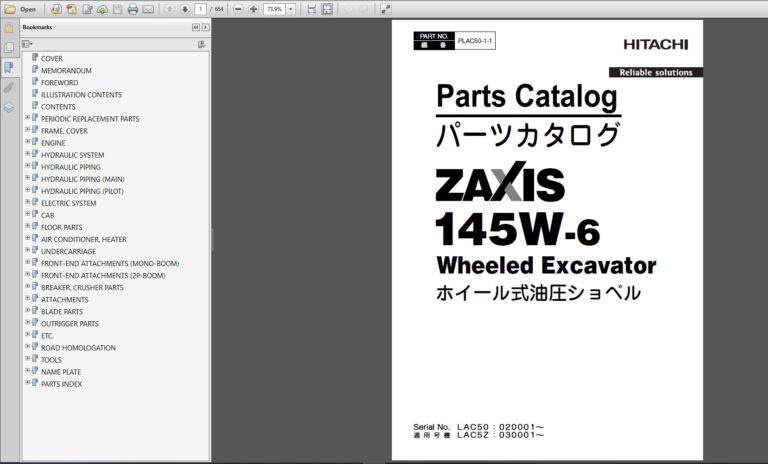Click the page number input field
The width and height of the screenshot is (768, 464).
200,9
